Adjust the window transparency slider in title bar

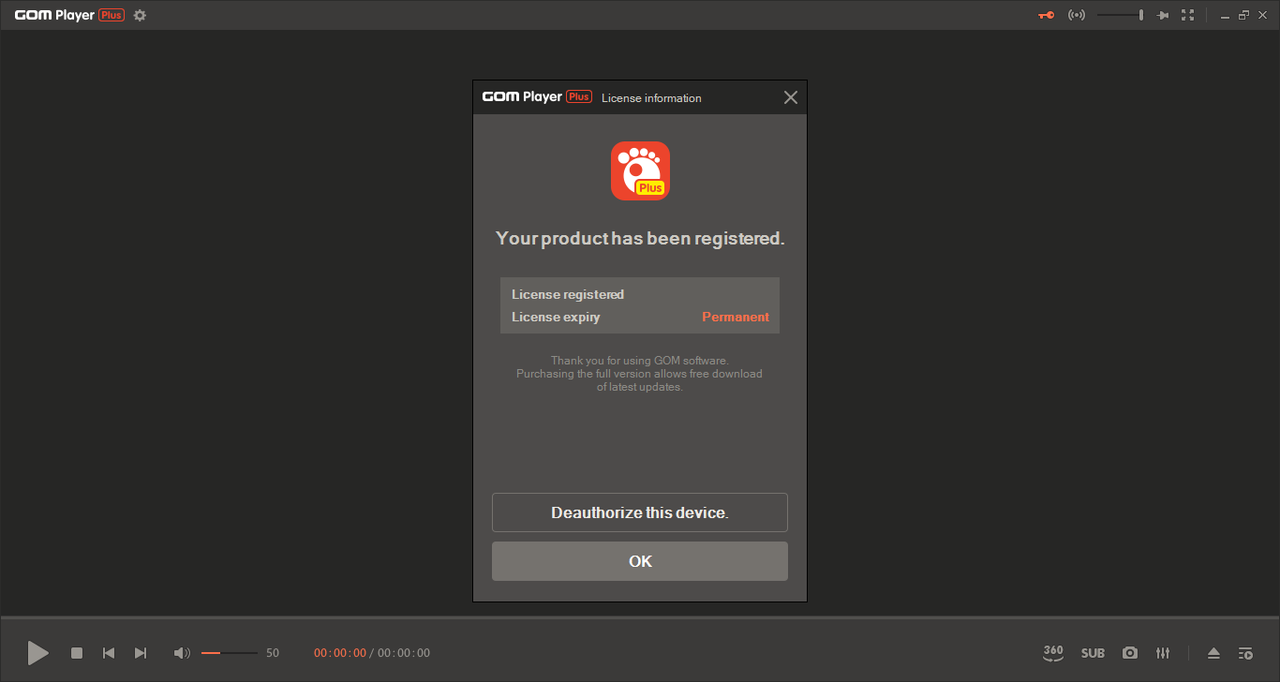pos(1120,15)
